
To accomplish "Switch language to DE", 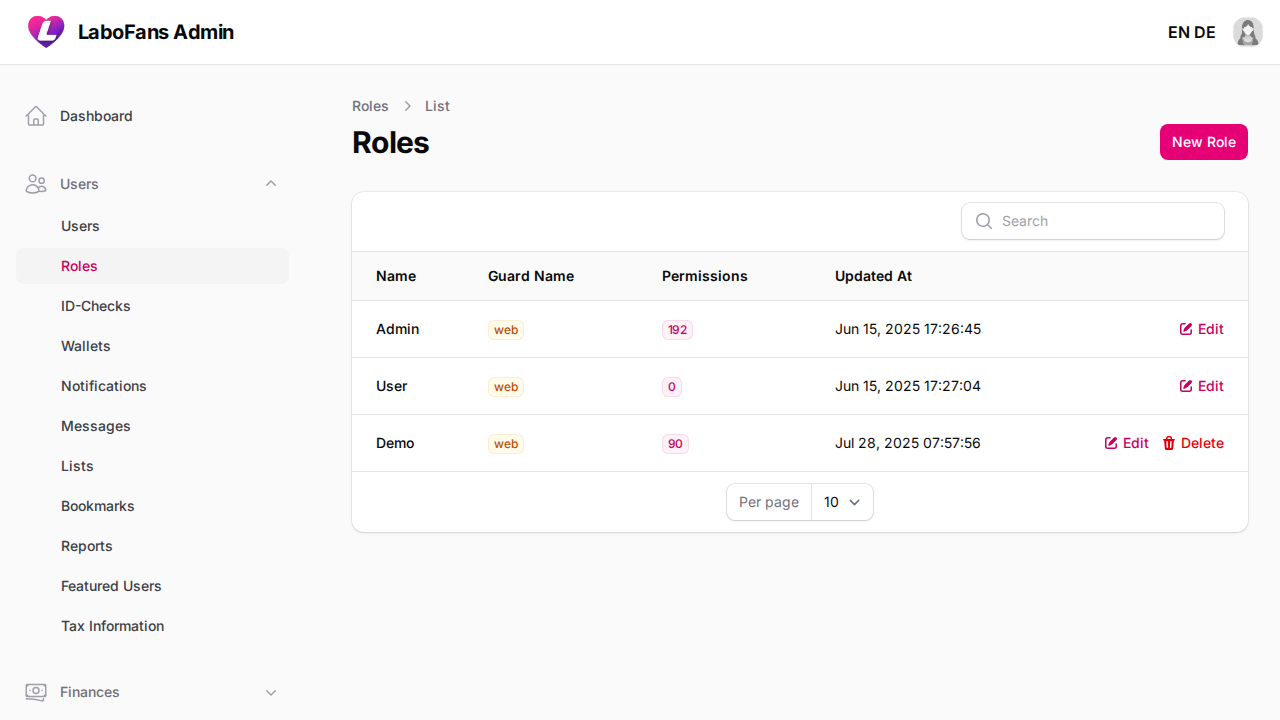I will tap(1205, 32).
